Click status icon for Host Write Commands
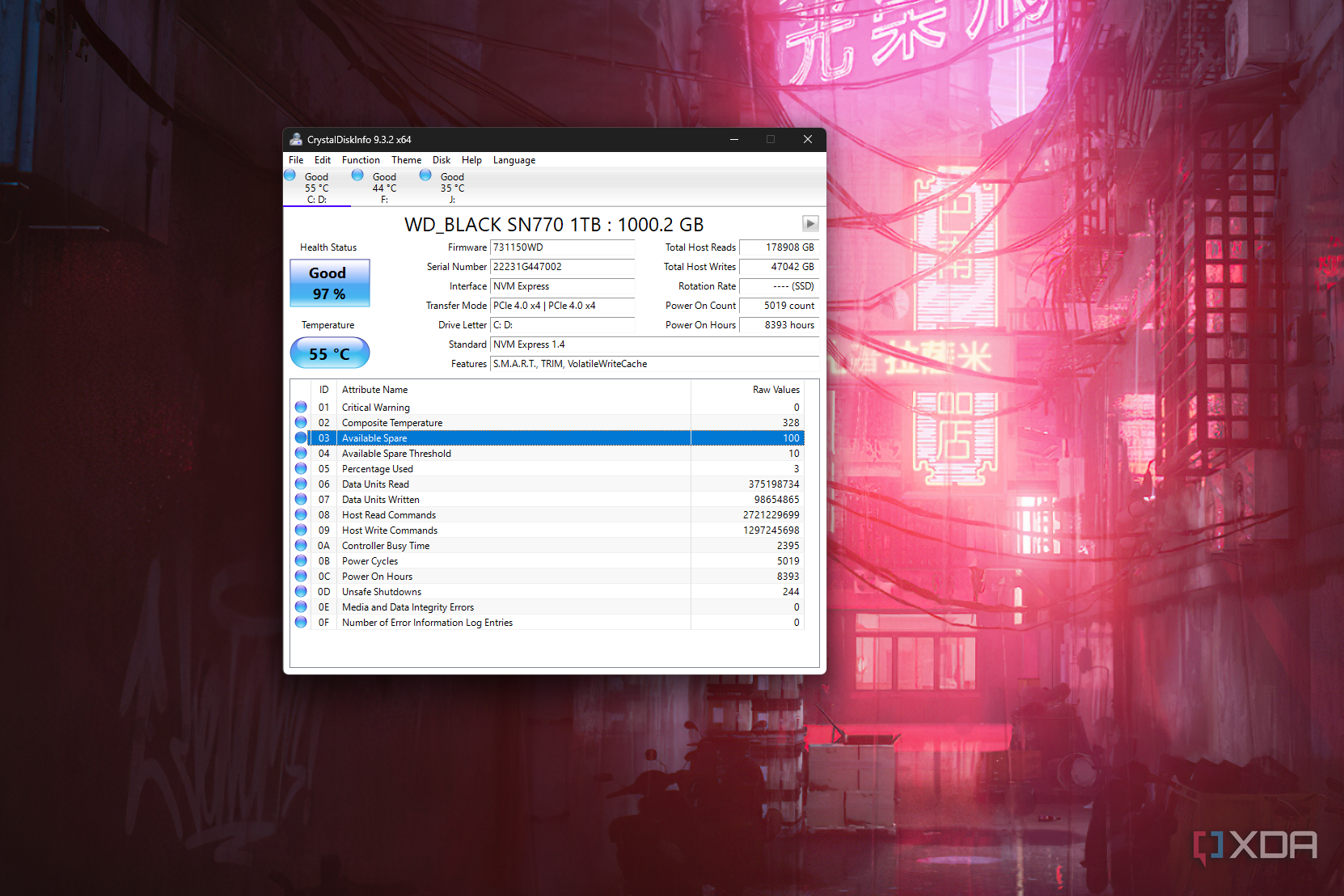Image resolution: width=1344 pixels, height=896 pixels. point(301,530)
